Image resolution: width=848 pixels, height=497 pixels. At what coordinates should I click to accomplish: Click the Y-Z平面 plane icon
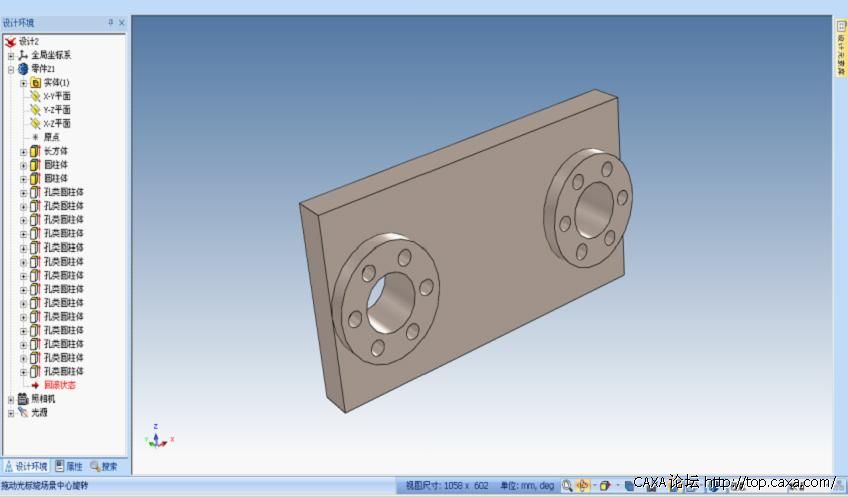[x=36, y=110]
